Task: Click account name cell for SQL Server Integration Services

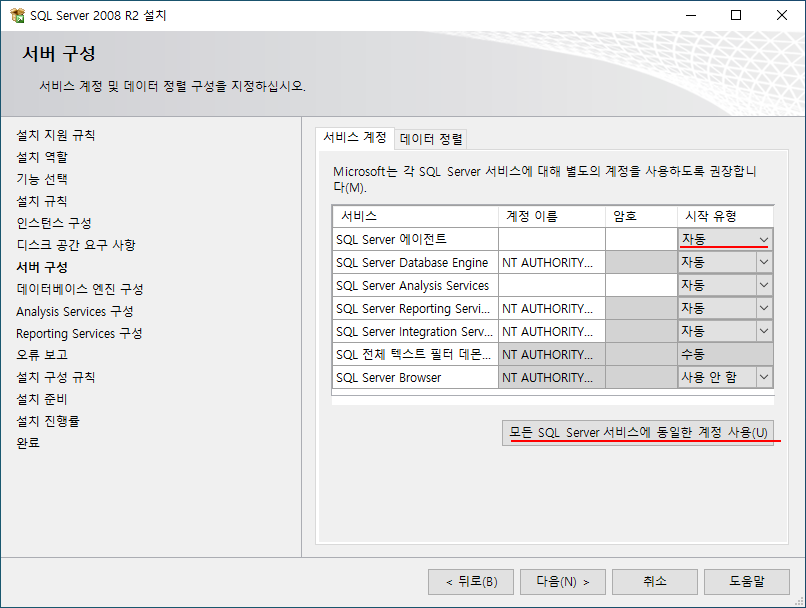Action: tap(552, 331)
